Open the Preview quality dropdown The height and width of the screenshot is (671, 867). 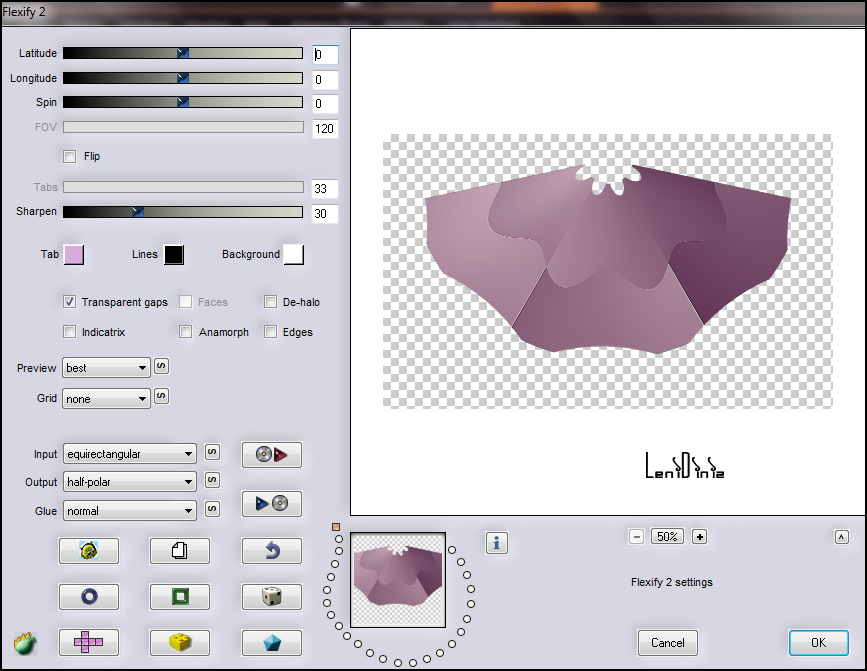click(x=106, y=368)
